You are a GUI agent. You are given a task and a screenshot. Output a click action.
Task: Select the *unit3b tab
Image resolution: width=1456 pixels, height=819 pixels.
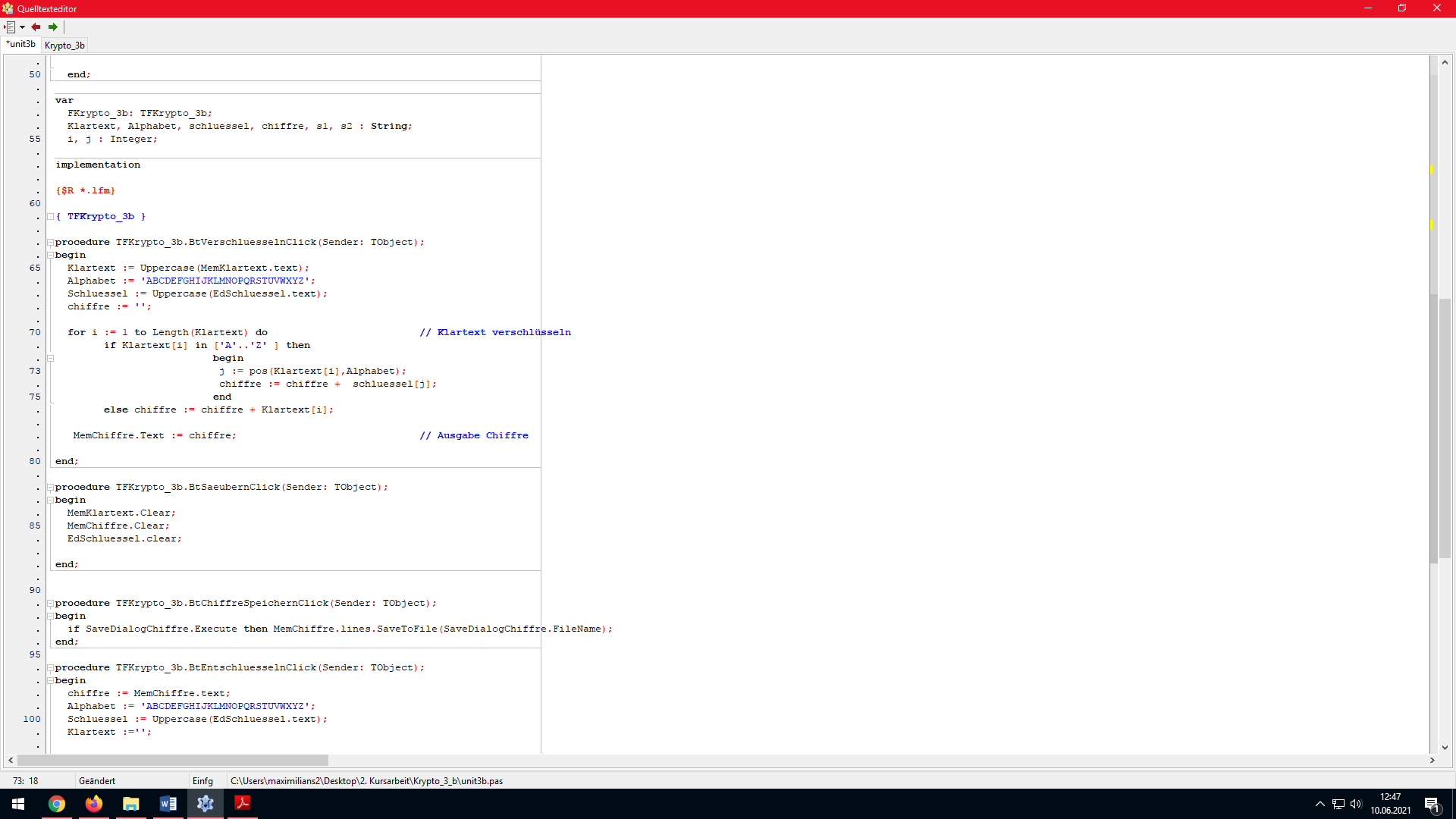pyautogui.click(x=21, y=45)
